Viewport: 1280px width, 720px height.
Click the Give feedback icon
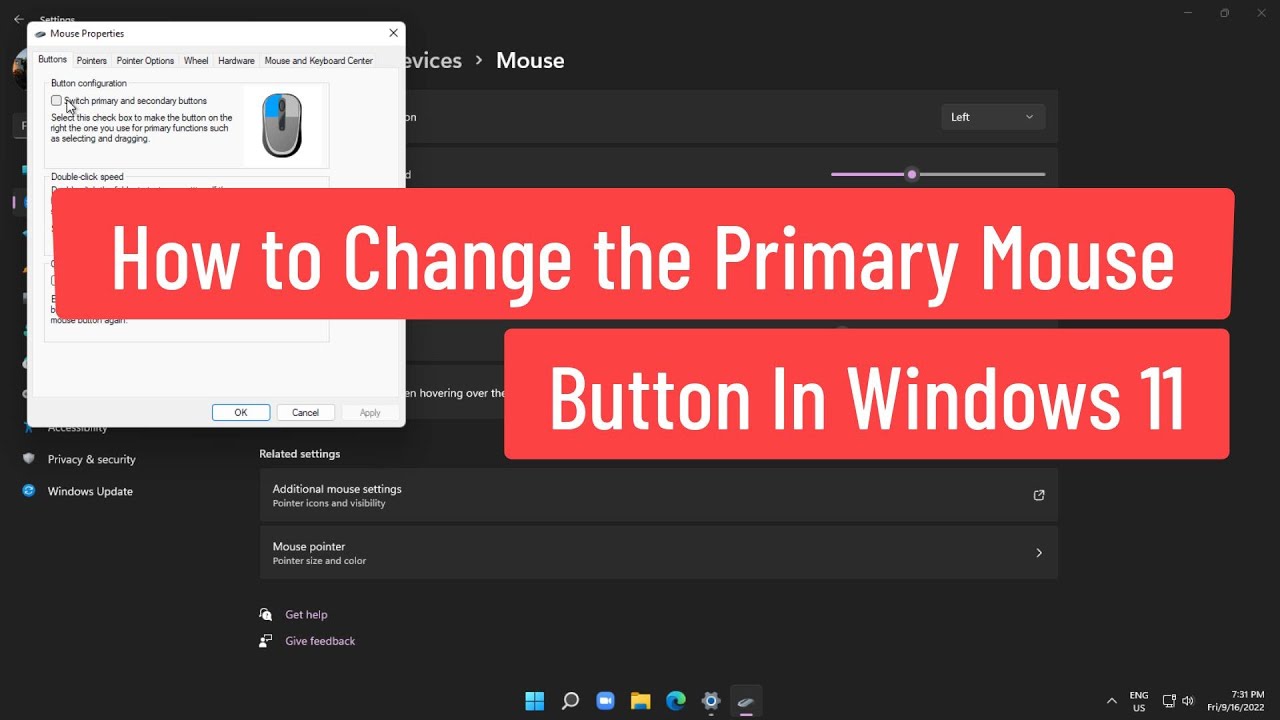tap(266, 641)
